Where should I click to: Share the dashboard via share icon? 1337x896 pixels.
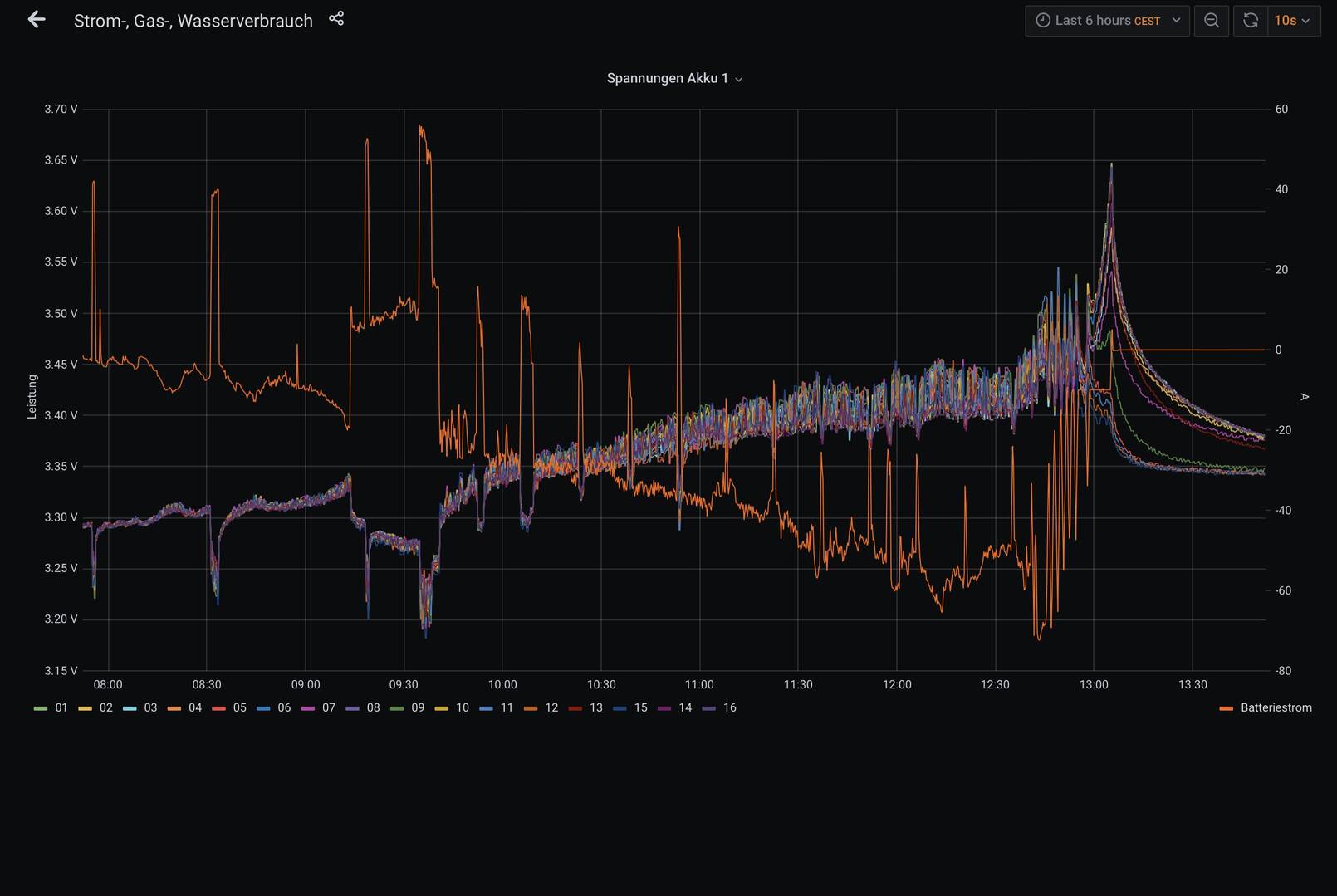point(336,18)
